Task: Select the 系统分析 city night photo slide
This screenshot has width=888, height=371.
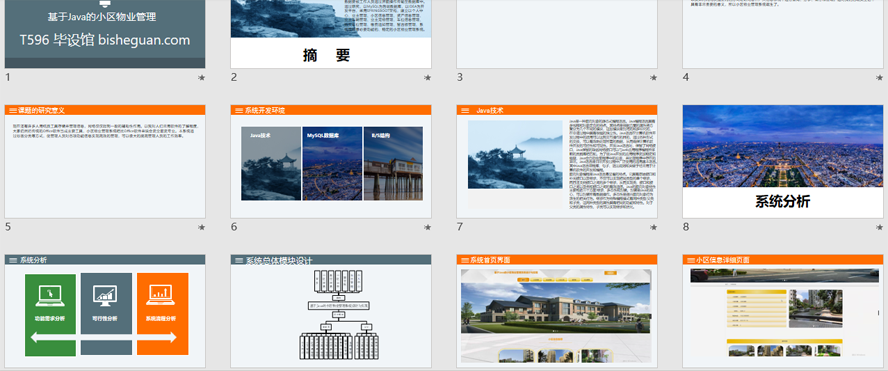Action: [783, 161]
